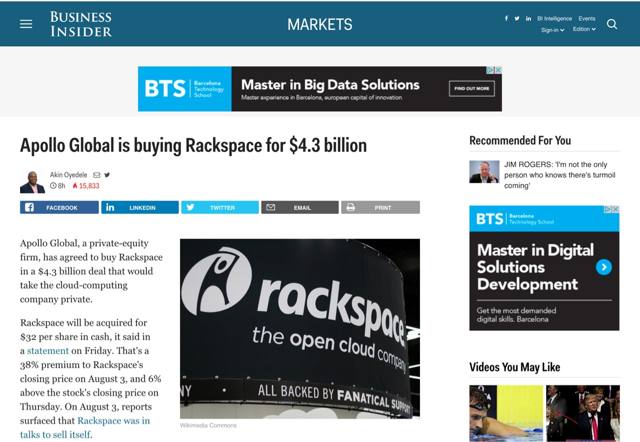Expand the Sign-in dropdown

(553, 30)
